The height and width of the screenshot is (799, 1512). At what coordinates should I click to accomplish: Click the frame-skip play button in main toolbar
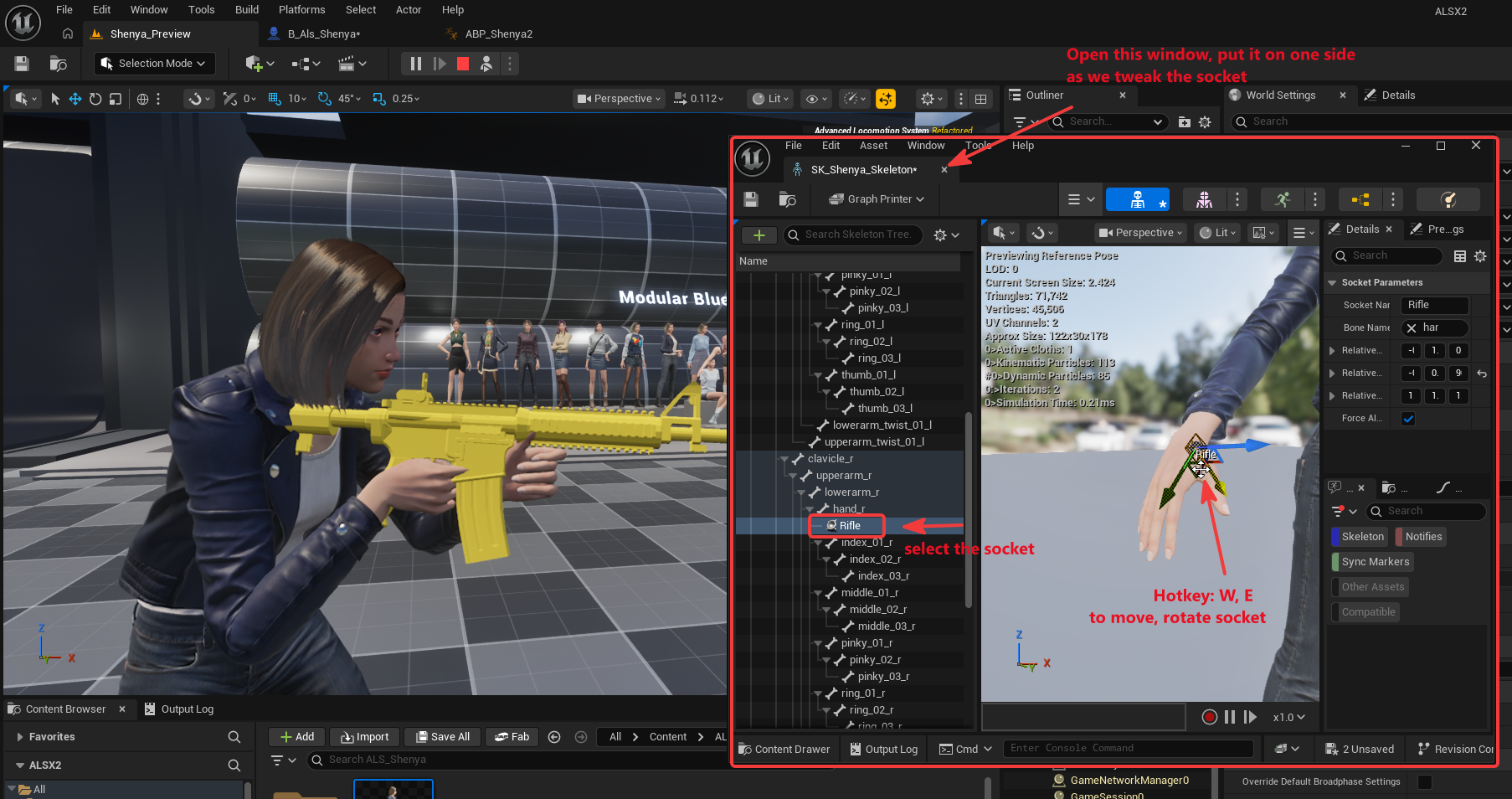[440, 64]
